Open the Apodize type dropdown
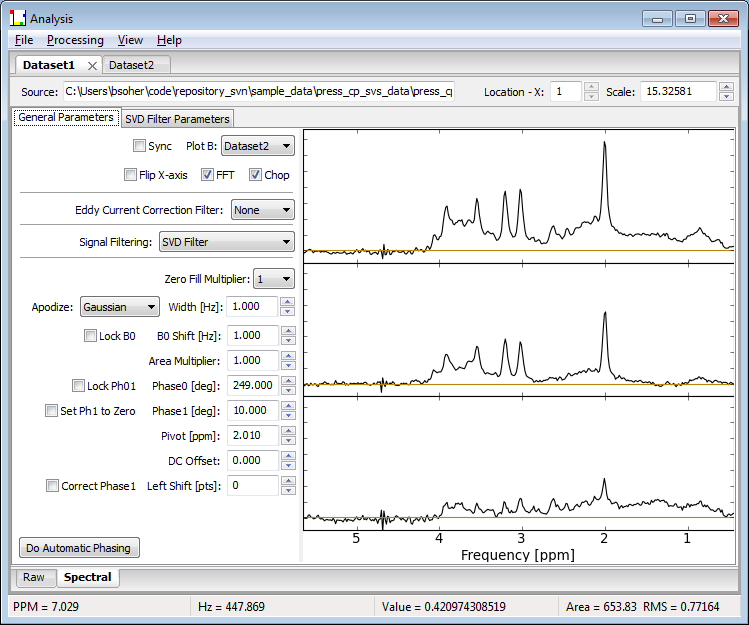749x625 pixels. (119, 307)
